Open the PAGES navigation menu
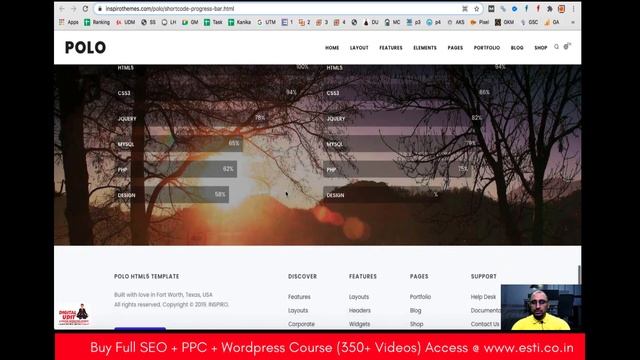 click(455, 48)
